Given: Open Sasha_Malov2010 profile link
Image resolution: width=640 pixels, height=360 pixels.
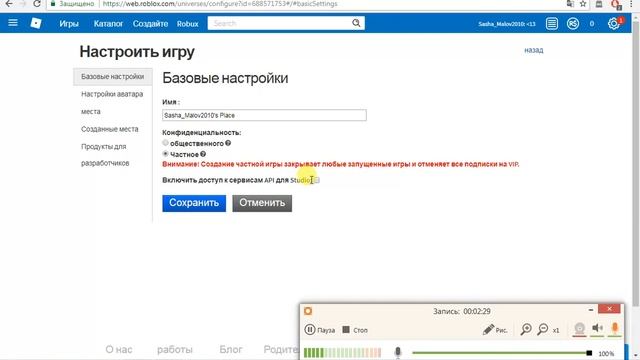Looking at the screenshot, I should (x=507, y=24).
